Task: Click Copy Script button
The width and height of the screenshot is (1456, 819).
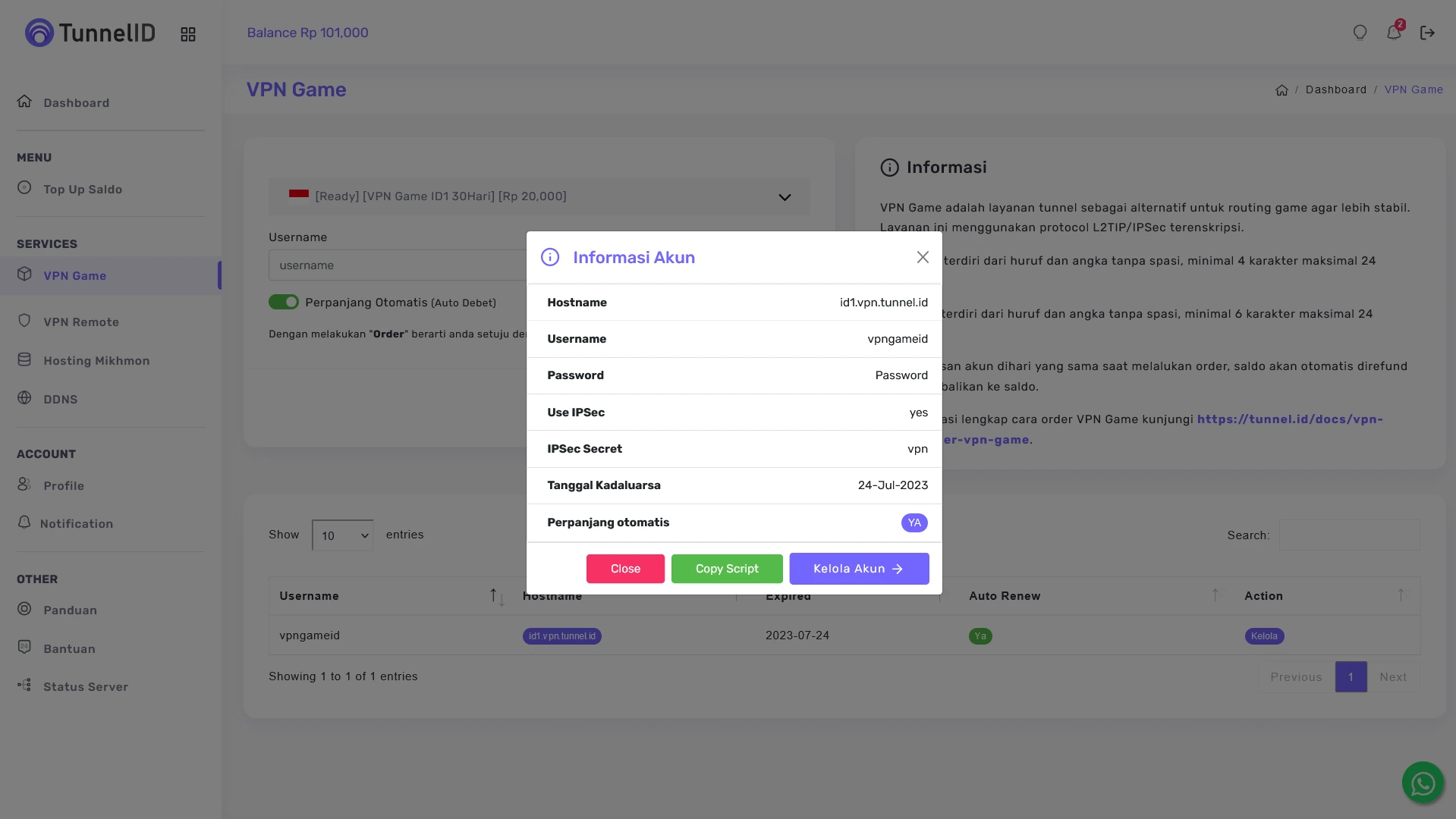Action: click(727, 569)
